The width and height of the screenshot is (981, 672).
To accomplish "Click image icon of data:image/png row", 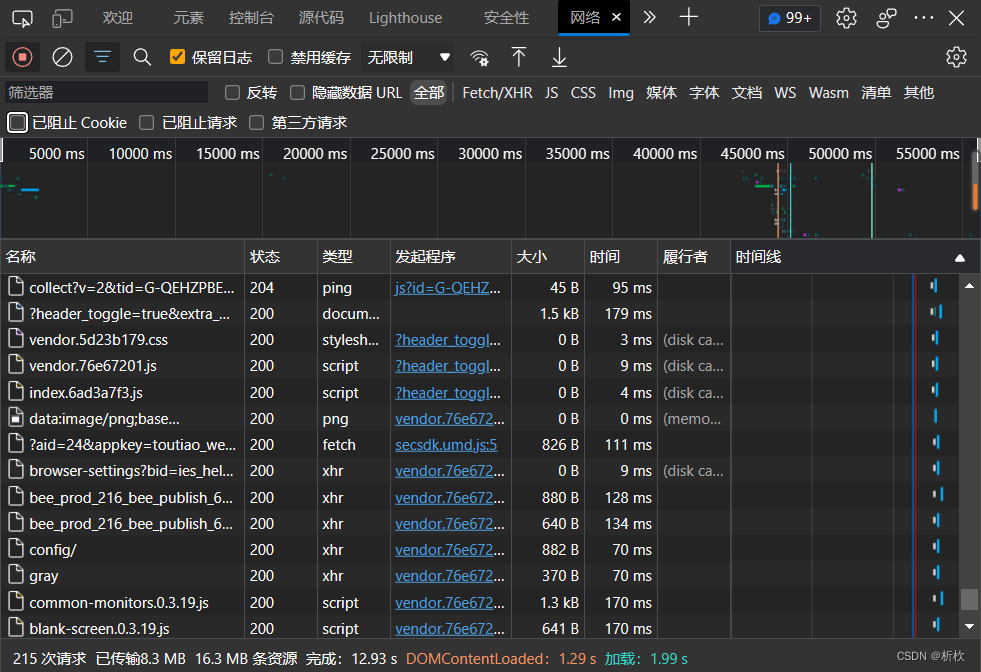I will tap(15, 418).
